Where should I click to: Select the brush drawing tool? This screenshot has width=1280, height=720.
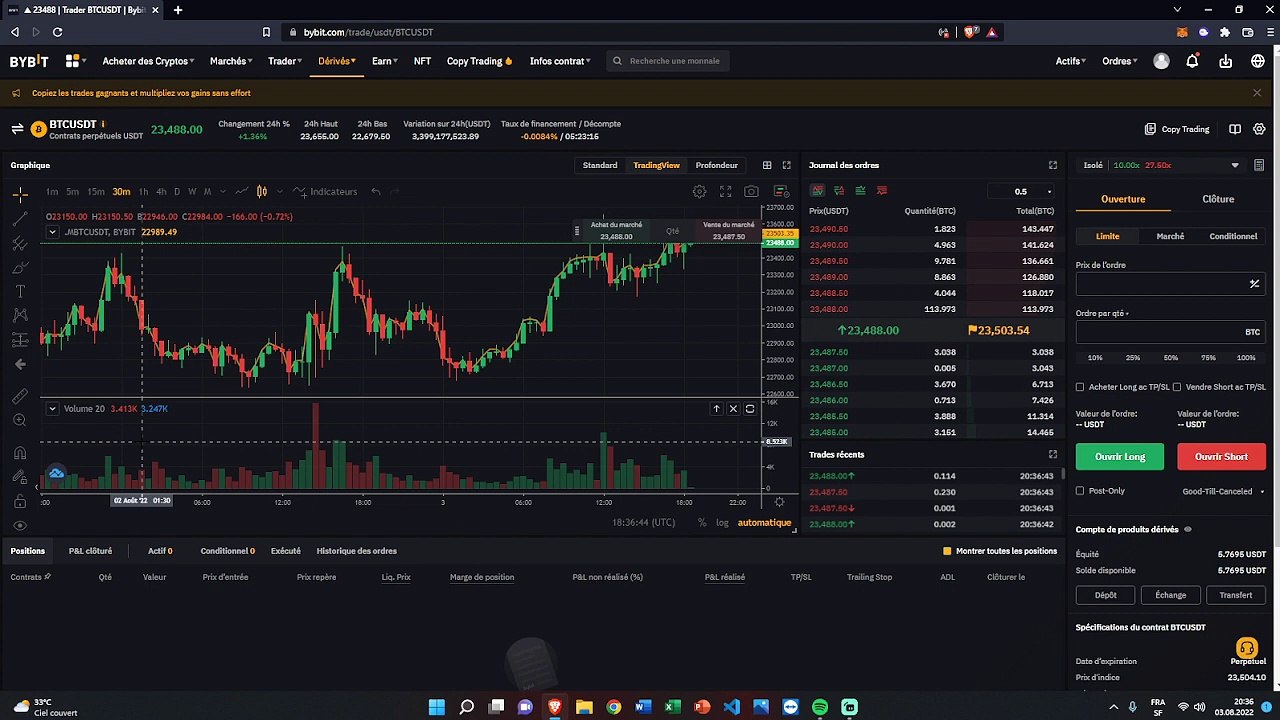pos(20,267)
